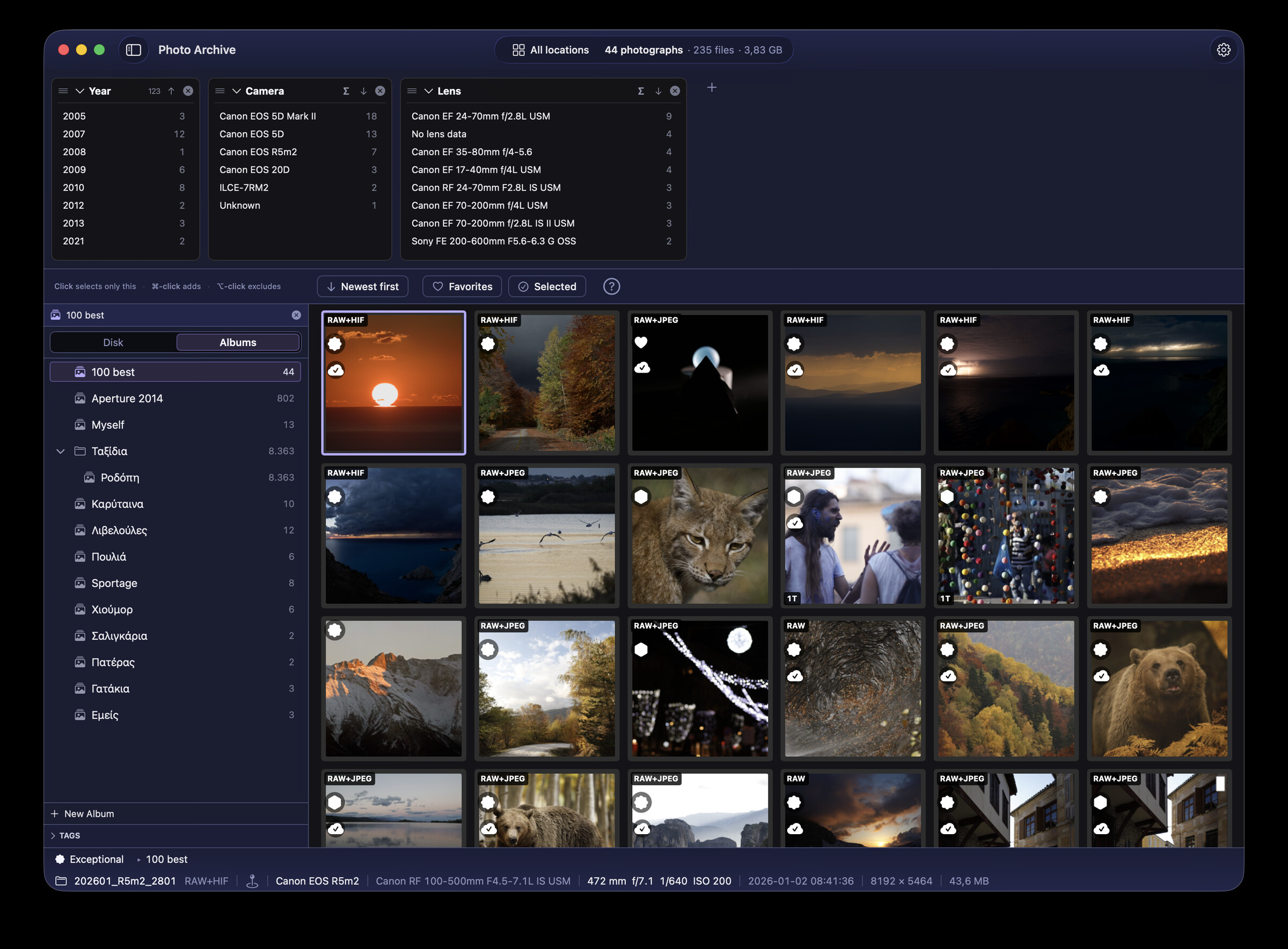This screenshot has height=949, width=1288.
Task: Click the heart icon on pyramid photo
Action: [x=641, y=342]
